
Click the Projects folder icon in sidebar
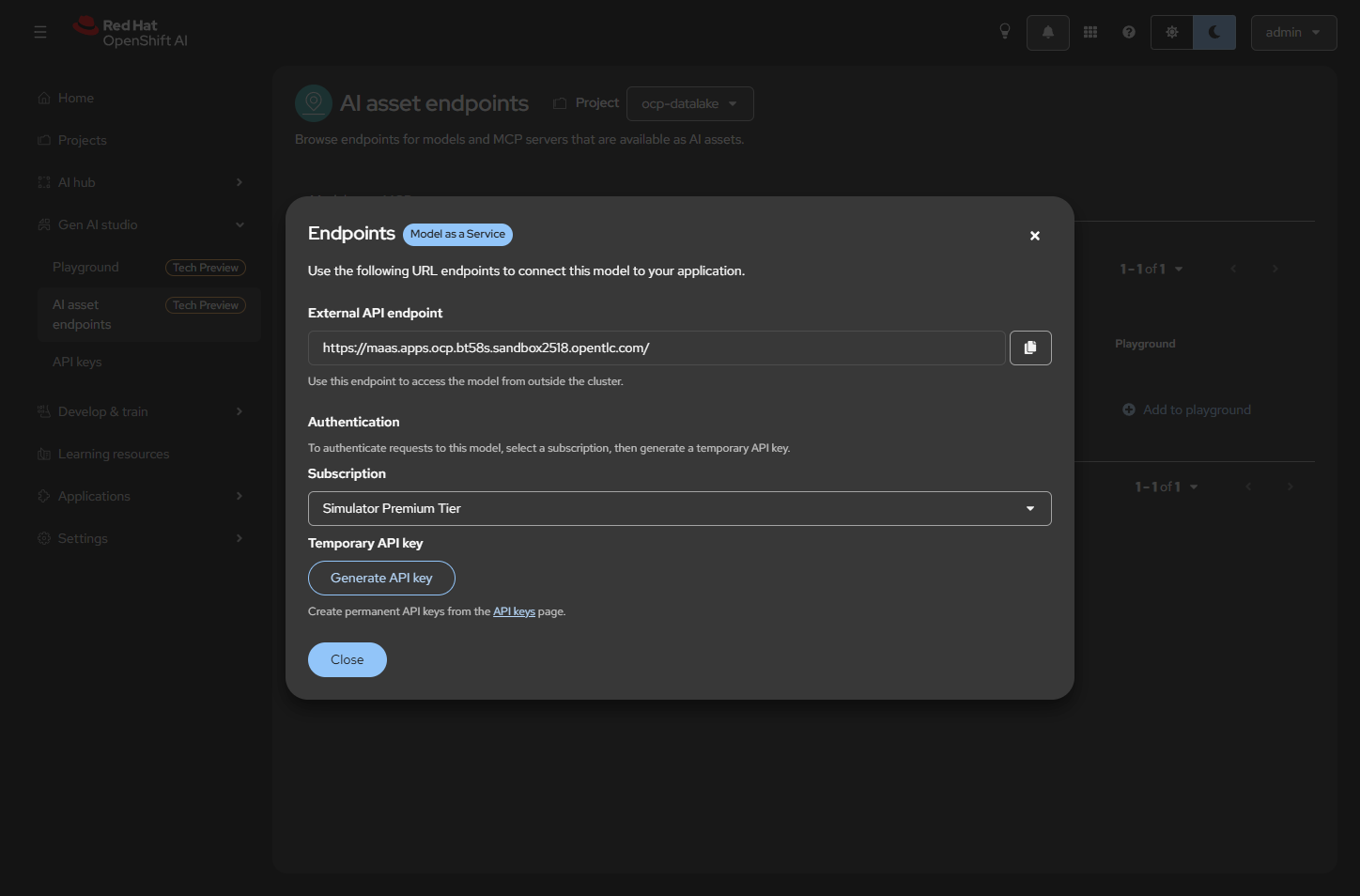[44, 140]
